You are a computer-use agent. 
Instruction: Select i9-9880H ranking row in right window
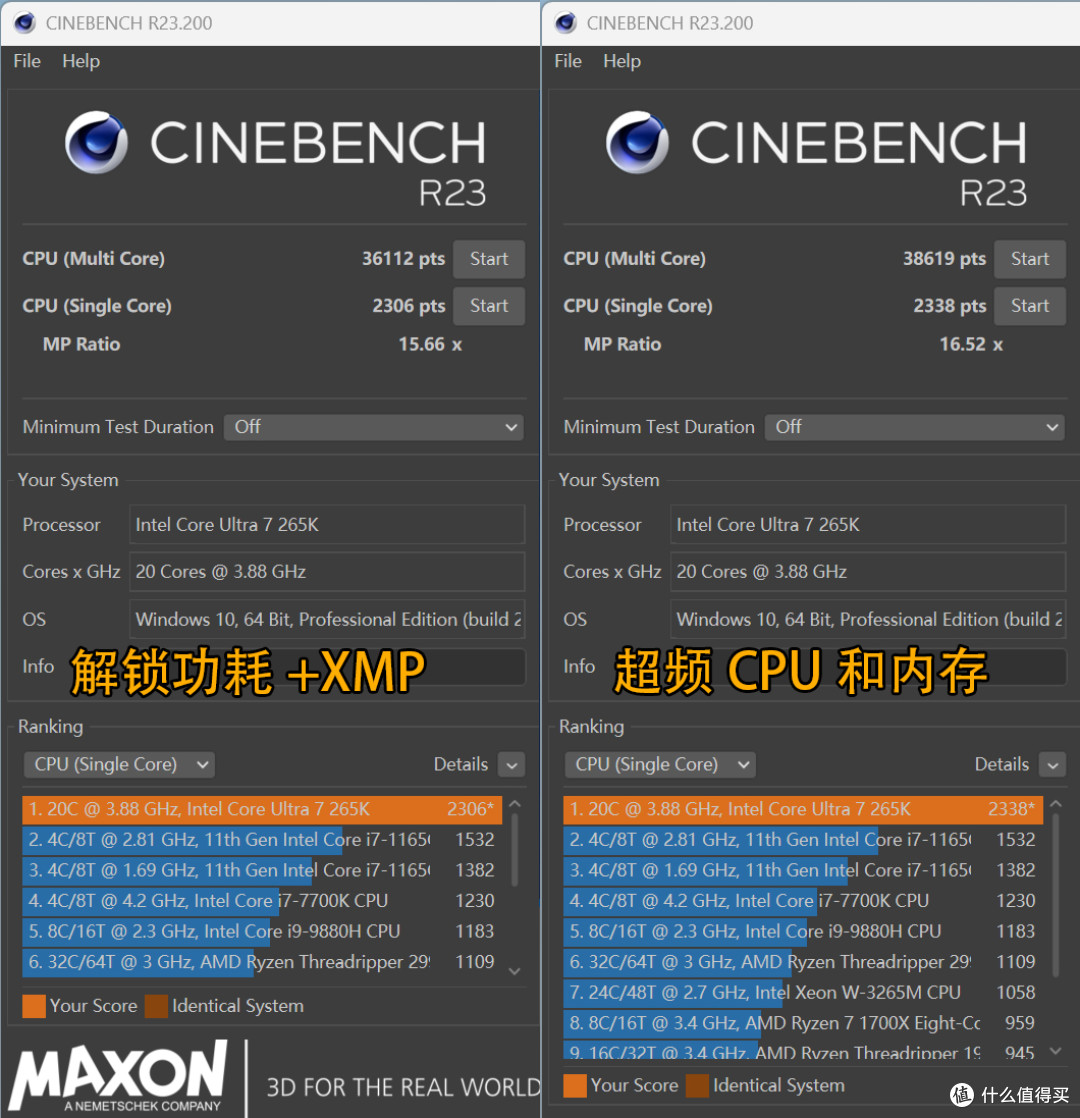click(x=803, y=932)
